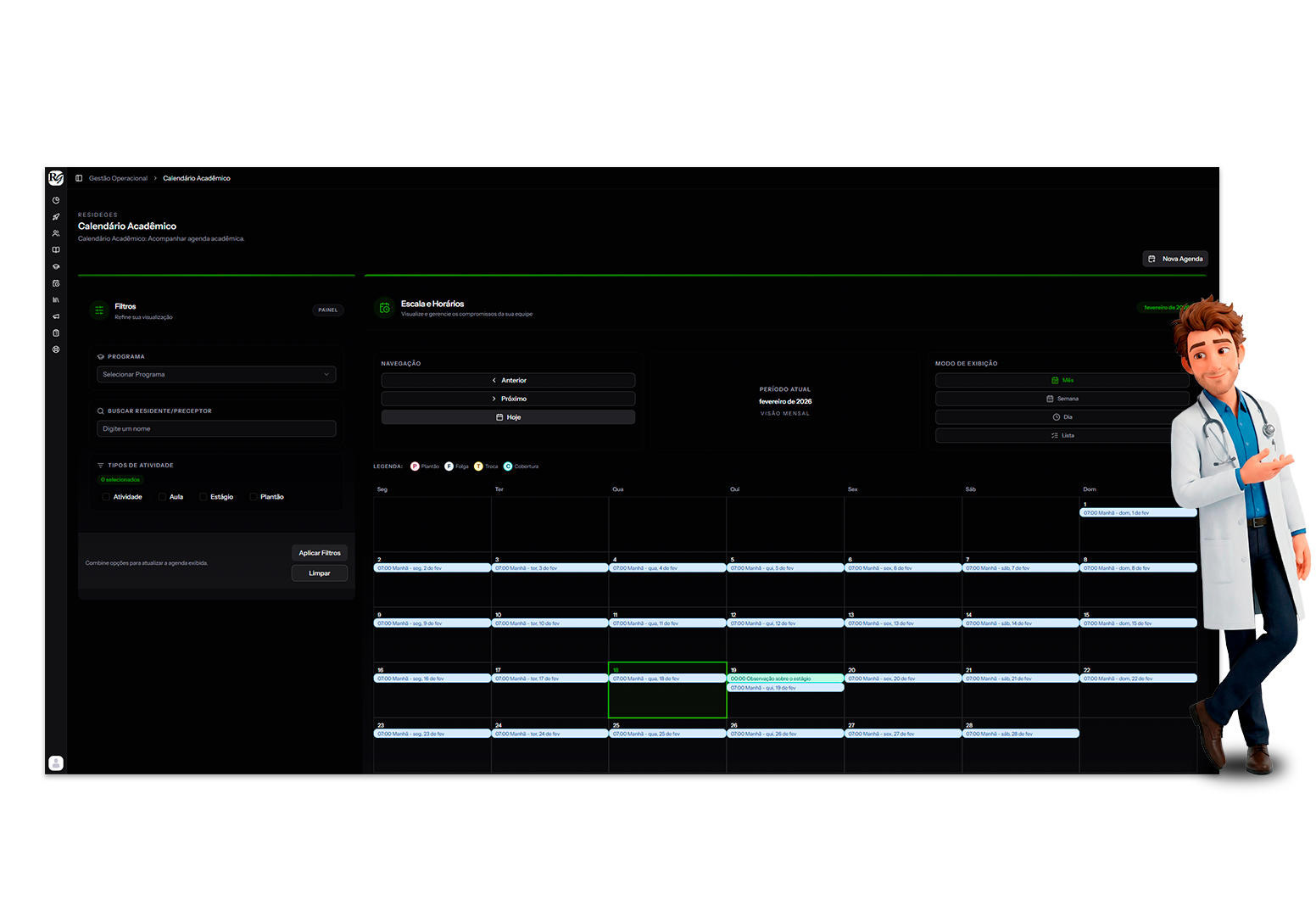Open the user avatar at sidebar bottom
The width and height of the screenshot is (1316, 916).
click(x=56, y=763)
